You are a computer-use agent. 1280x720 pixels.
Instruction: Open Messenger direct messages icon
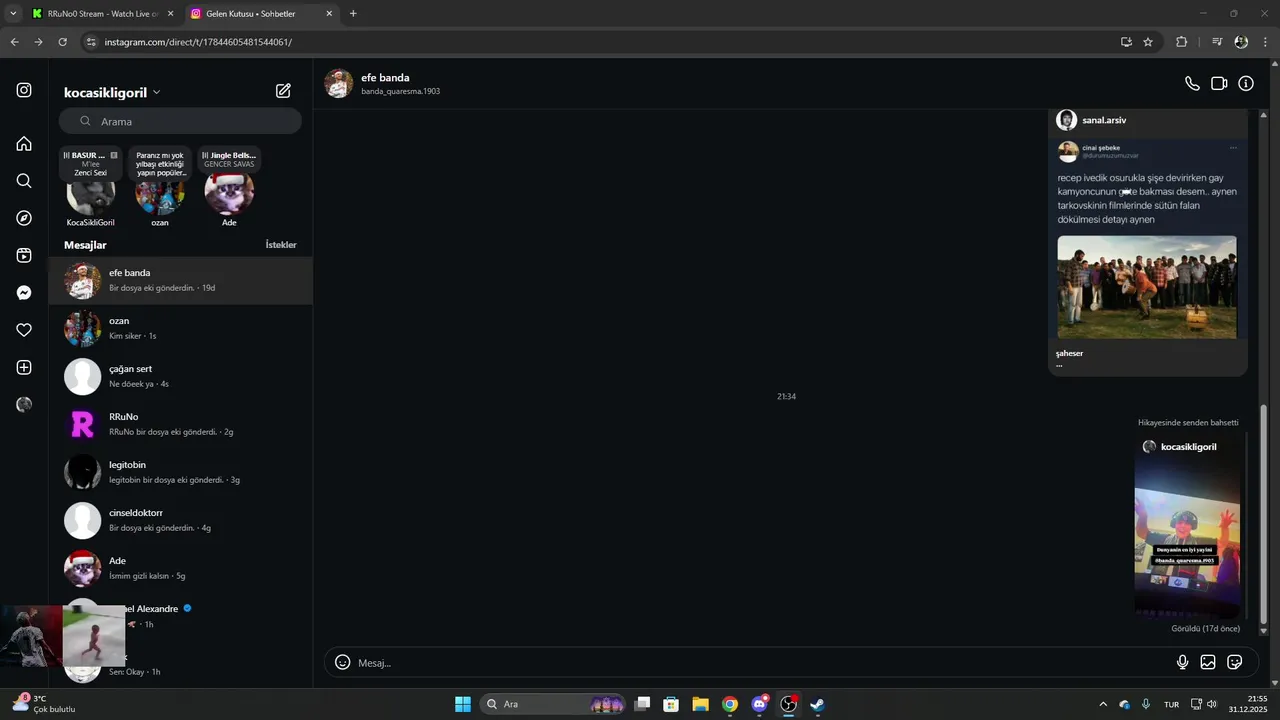24,293
